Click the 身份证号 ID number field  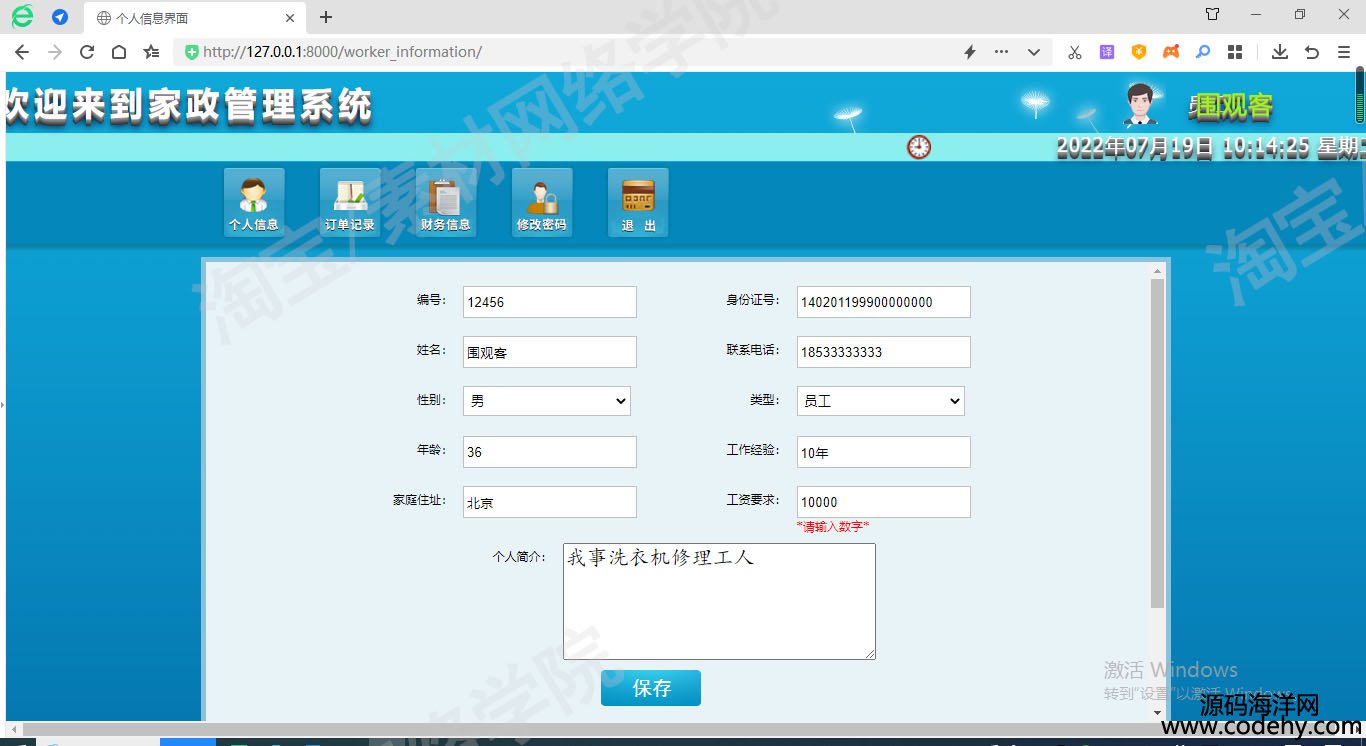coord(884,302)
